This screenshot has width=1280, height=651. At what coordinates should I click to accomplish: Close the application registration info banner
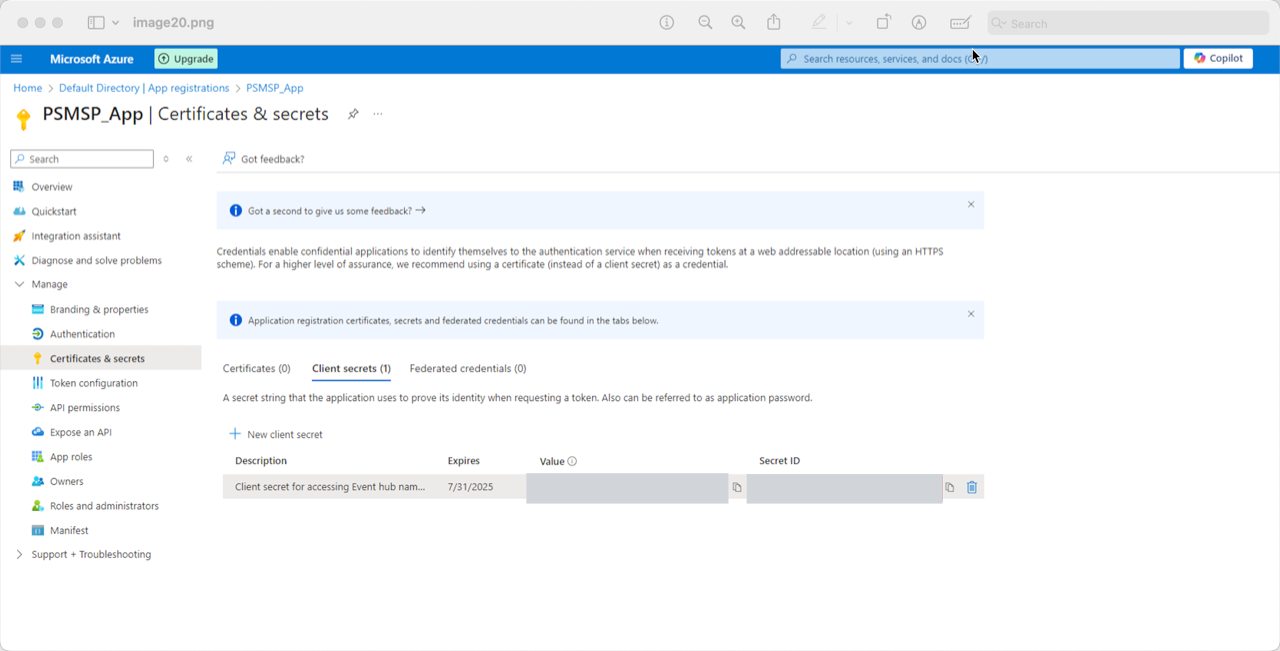tap(970, 314)
